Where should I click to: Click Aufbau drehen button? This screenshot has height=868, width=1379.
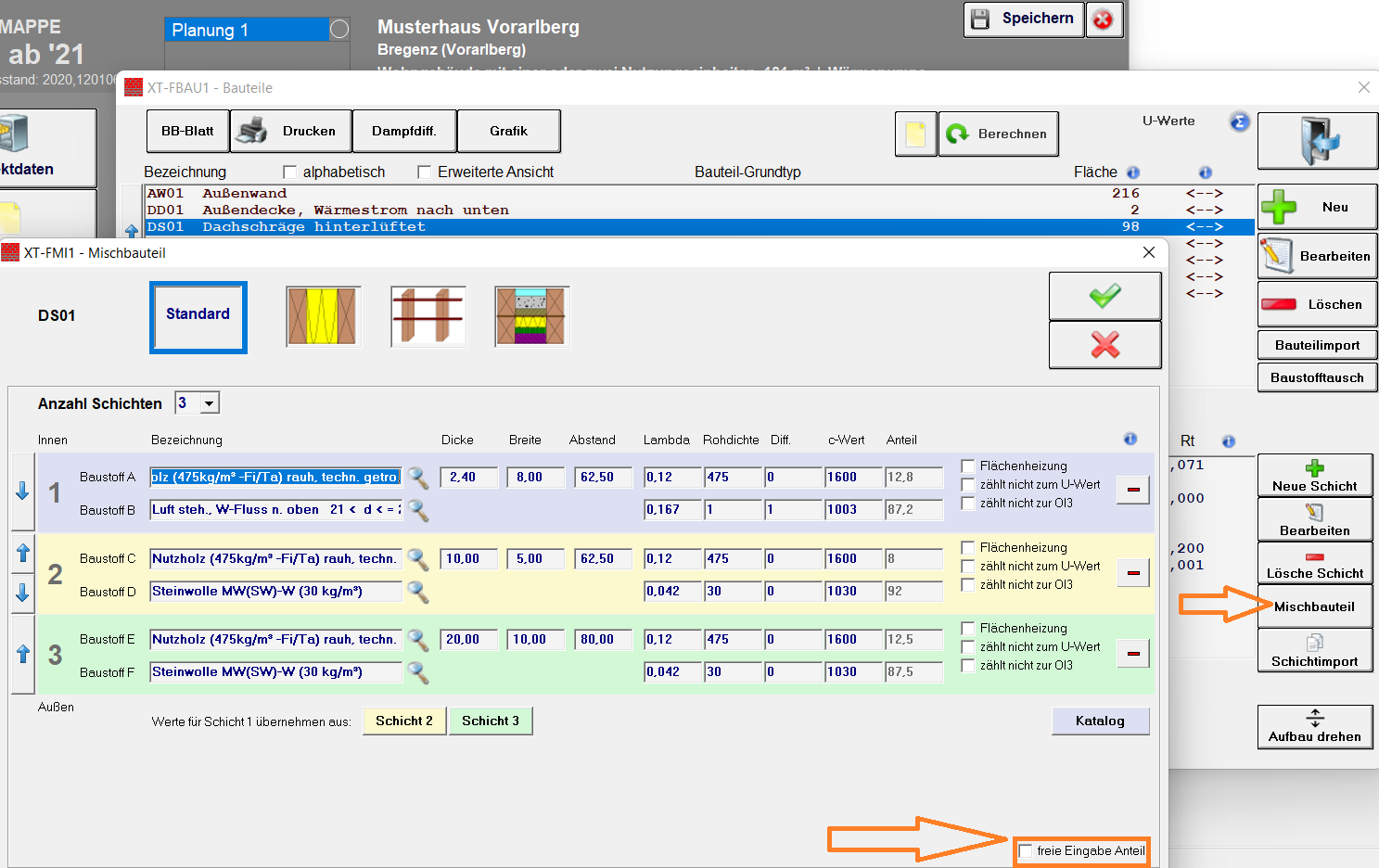[x=1315, y=726]
